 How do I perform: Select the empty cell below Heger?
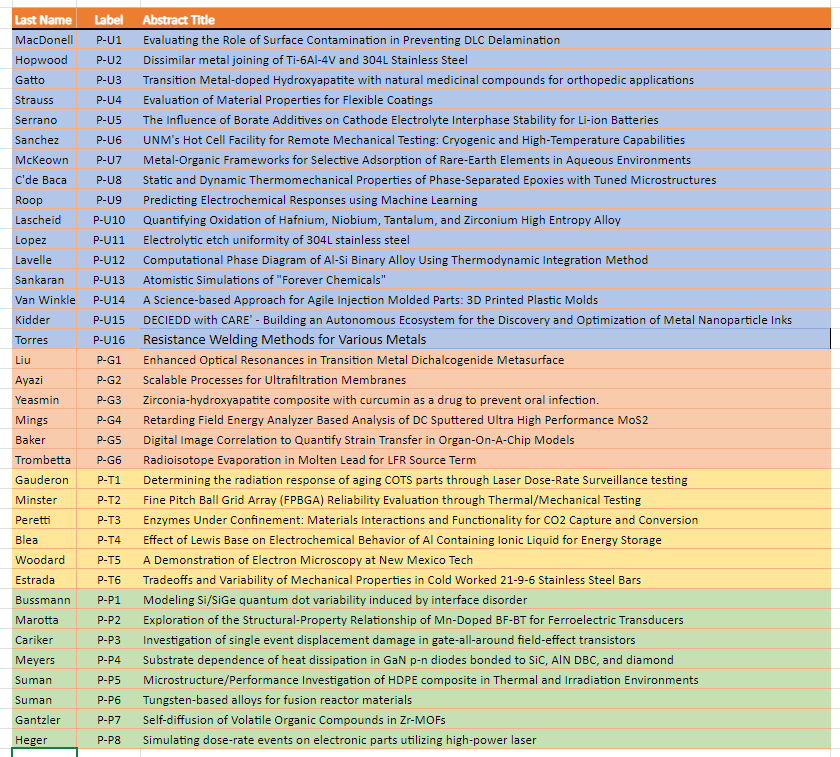[x=43, y=753]
